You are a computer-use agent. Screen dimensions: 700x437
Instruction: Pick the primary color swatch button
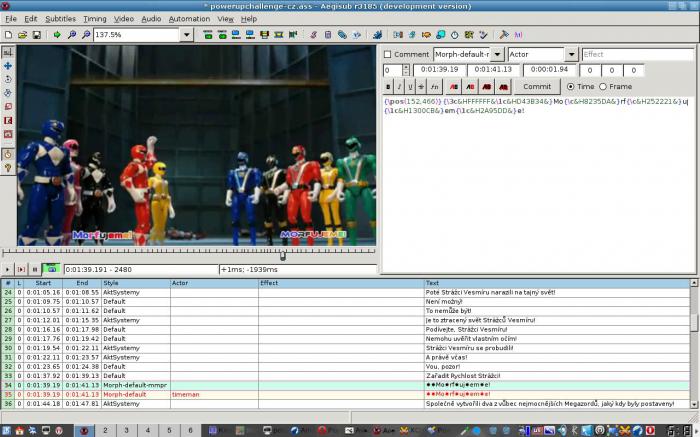[454, 87]
